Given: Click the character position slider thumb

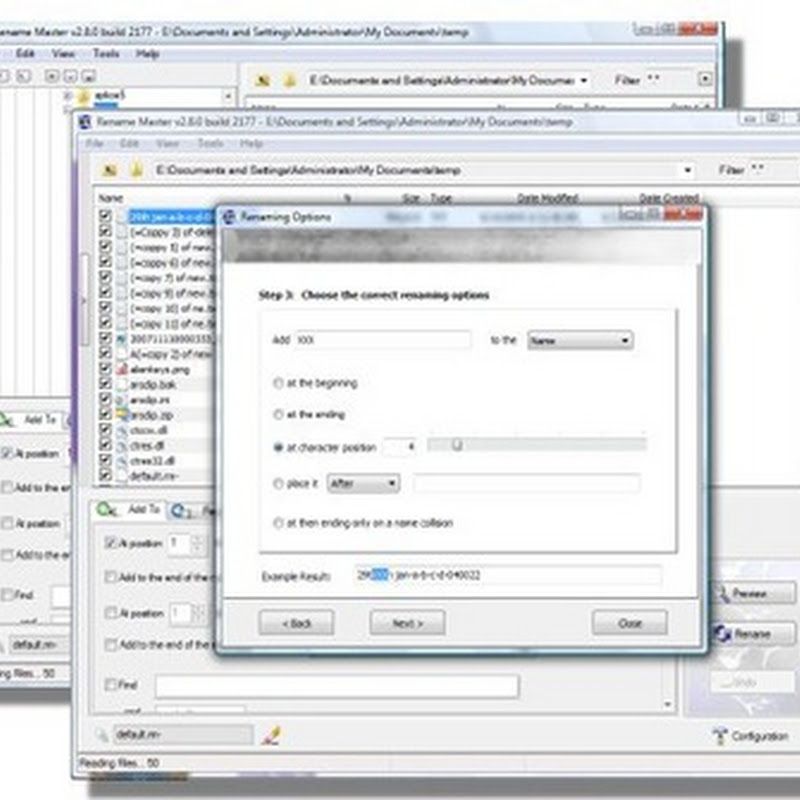Looking at the screenshot, I should point(457,445).
